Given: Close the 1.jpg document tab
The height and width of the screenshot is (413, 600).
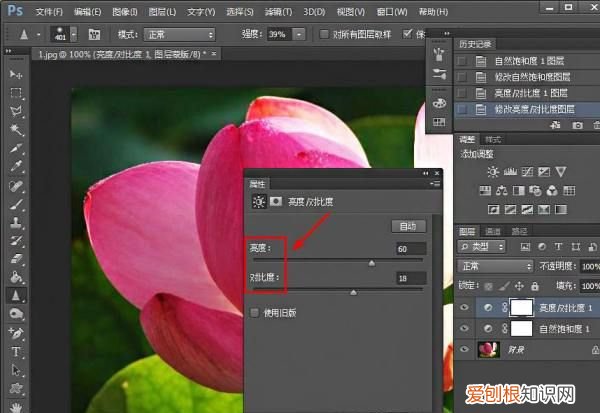Looking at the screenshot, I should [x=214, y=54].
